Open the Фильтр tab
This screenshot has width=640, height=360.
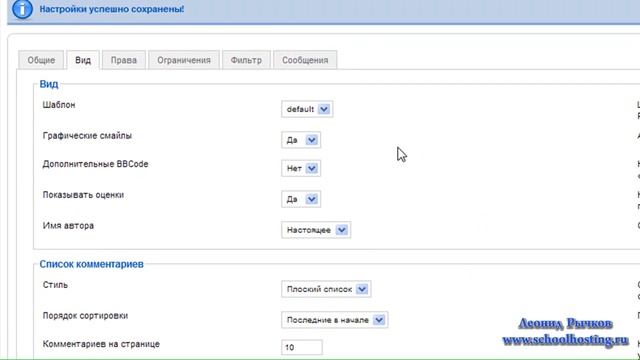246,60
